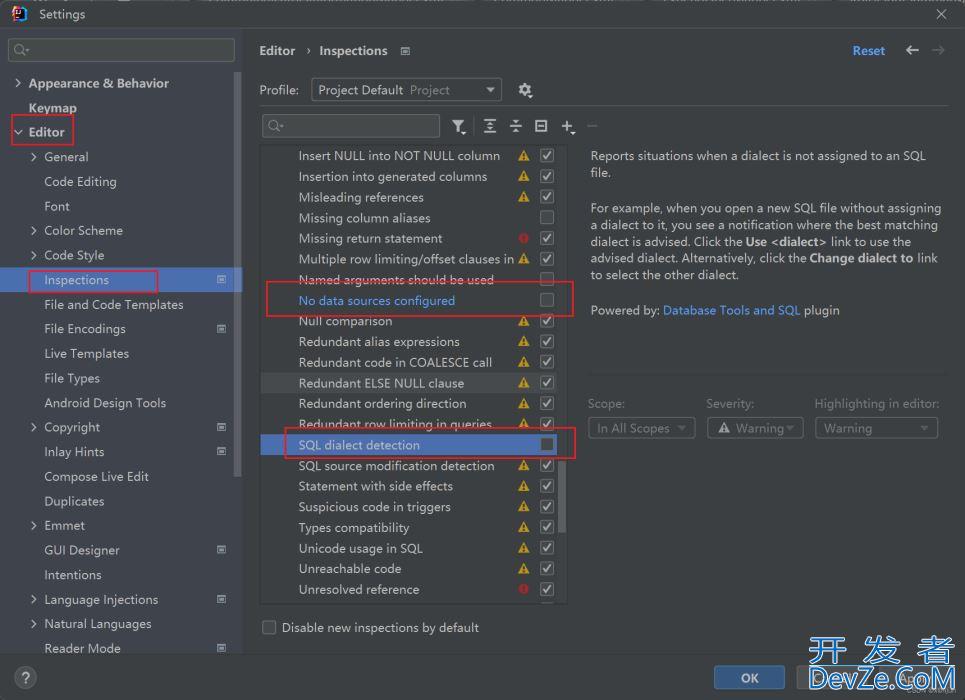
Task: Click the Reset link
Action: tap(868, 50)
